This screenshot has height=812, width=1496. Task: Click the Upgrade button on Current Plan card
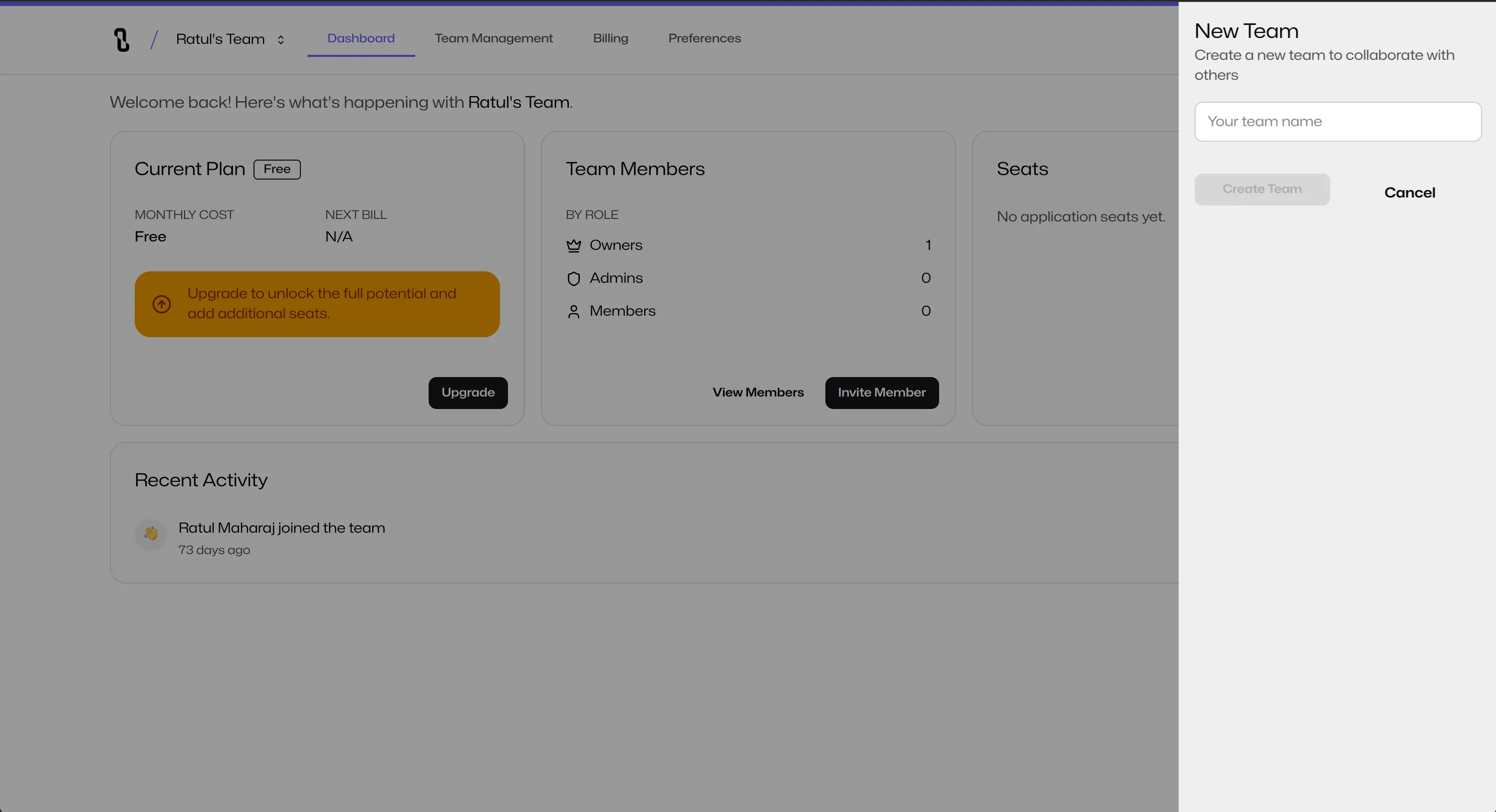click(x=468, y=393)
